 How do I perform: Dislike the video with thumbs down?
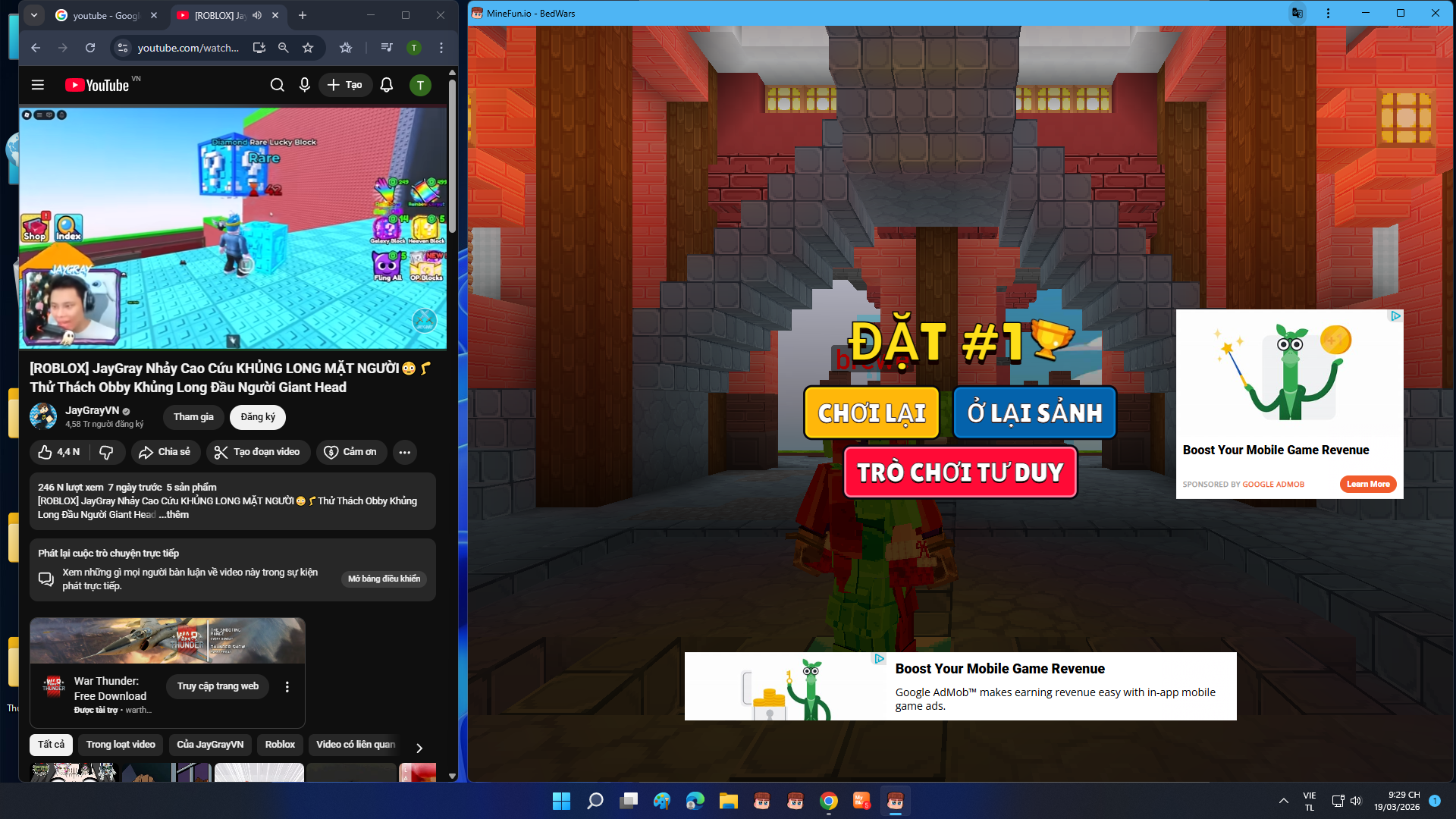tap(106, 452)
